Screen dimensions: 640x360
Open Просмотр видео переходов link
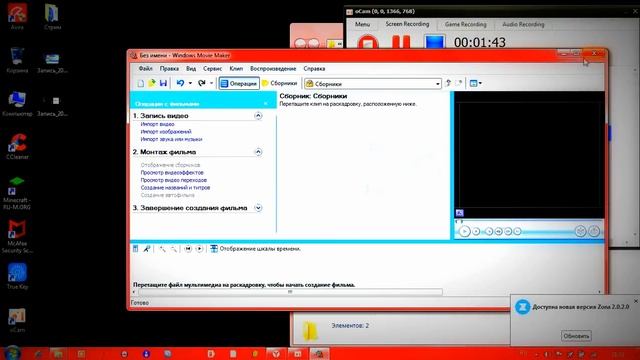point(173,180)
